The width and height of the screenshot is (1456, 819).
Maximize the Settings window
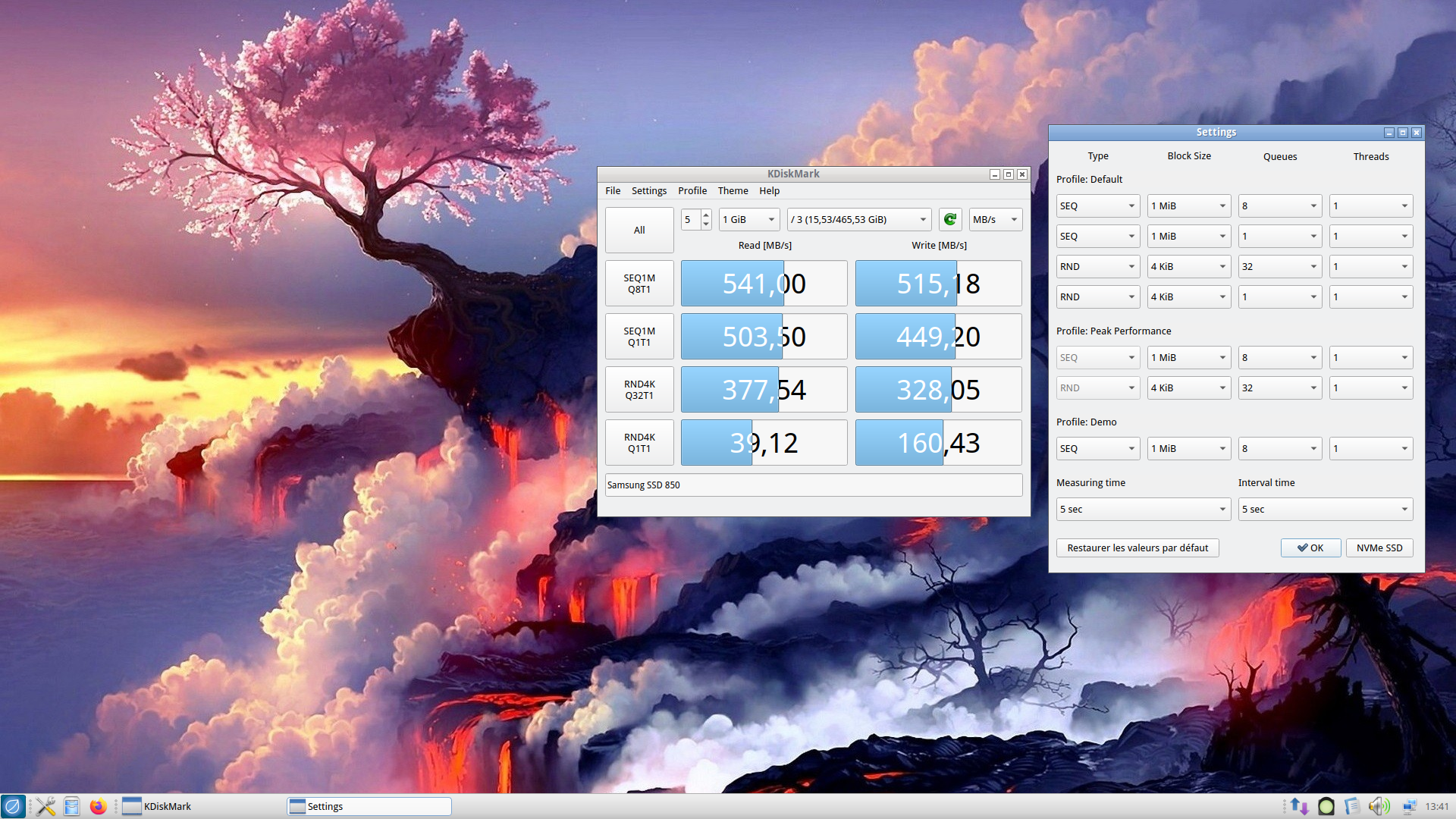(x=1403, y=133)
